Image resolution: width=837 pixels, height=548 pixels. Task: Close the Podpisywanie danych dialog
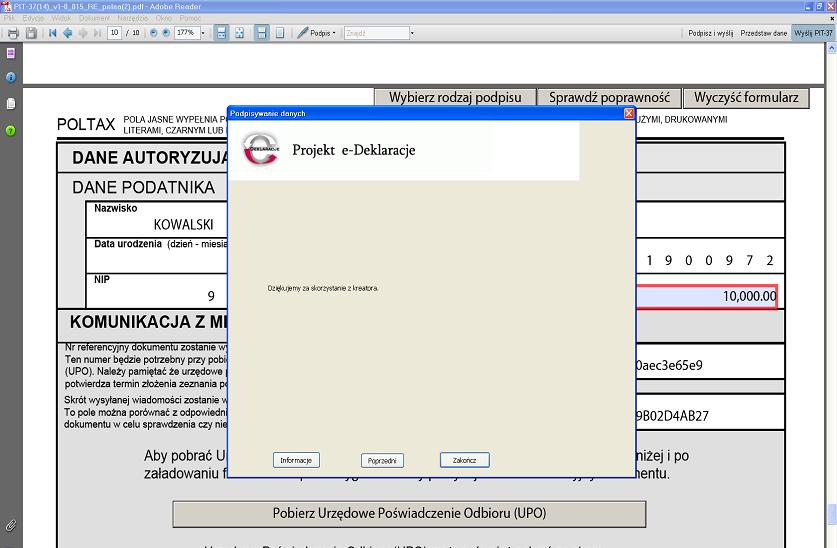pyautogui.click(x=629, y=113)
